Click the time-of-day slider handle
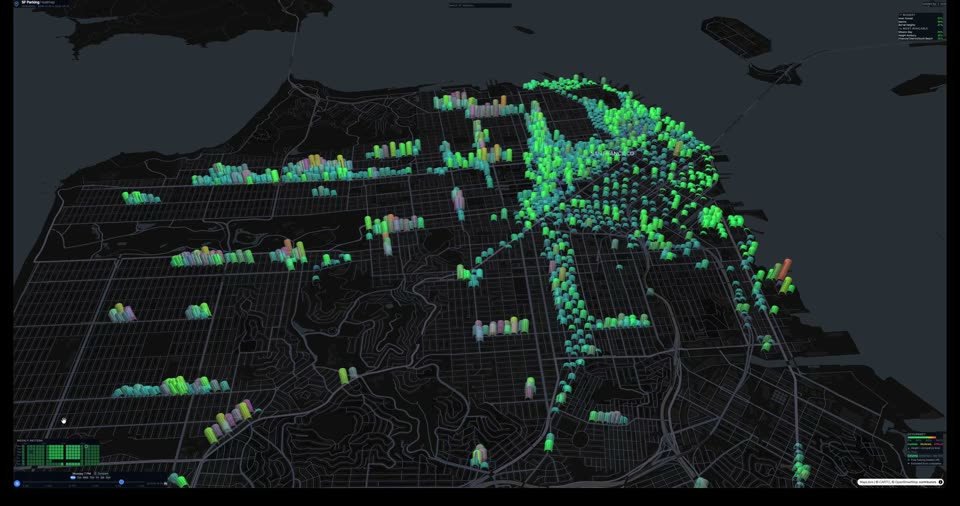 [121, 482]
